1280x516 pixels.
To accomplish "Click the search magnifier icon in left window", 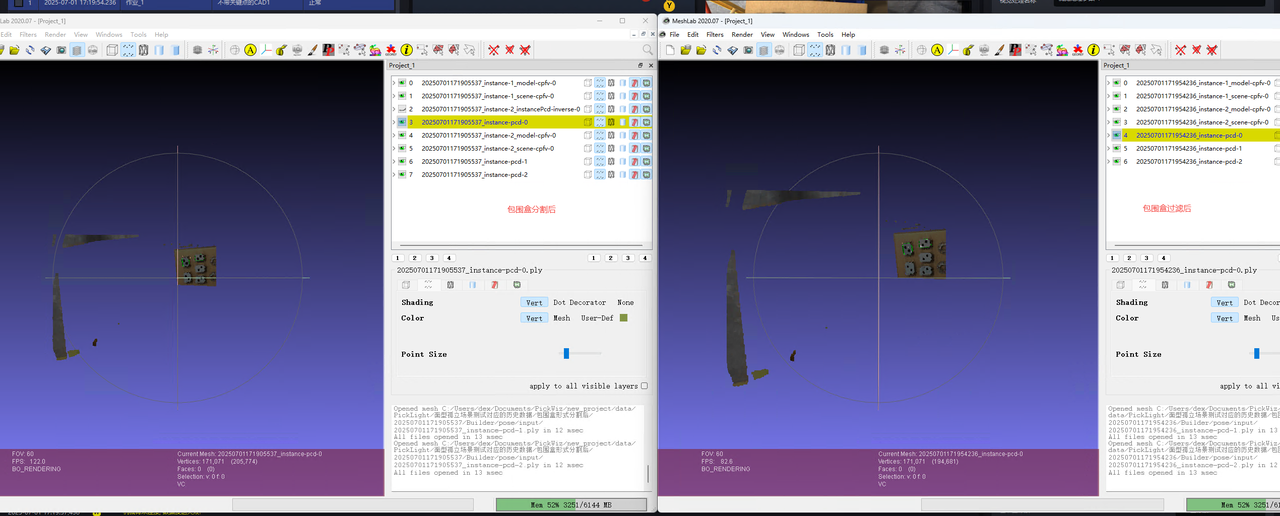I will pos(647,50).
